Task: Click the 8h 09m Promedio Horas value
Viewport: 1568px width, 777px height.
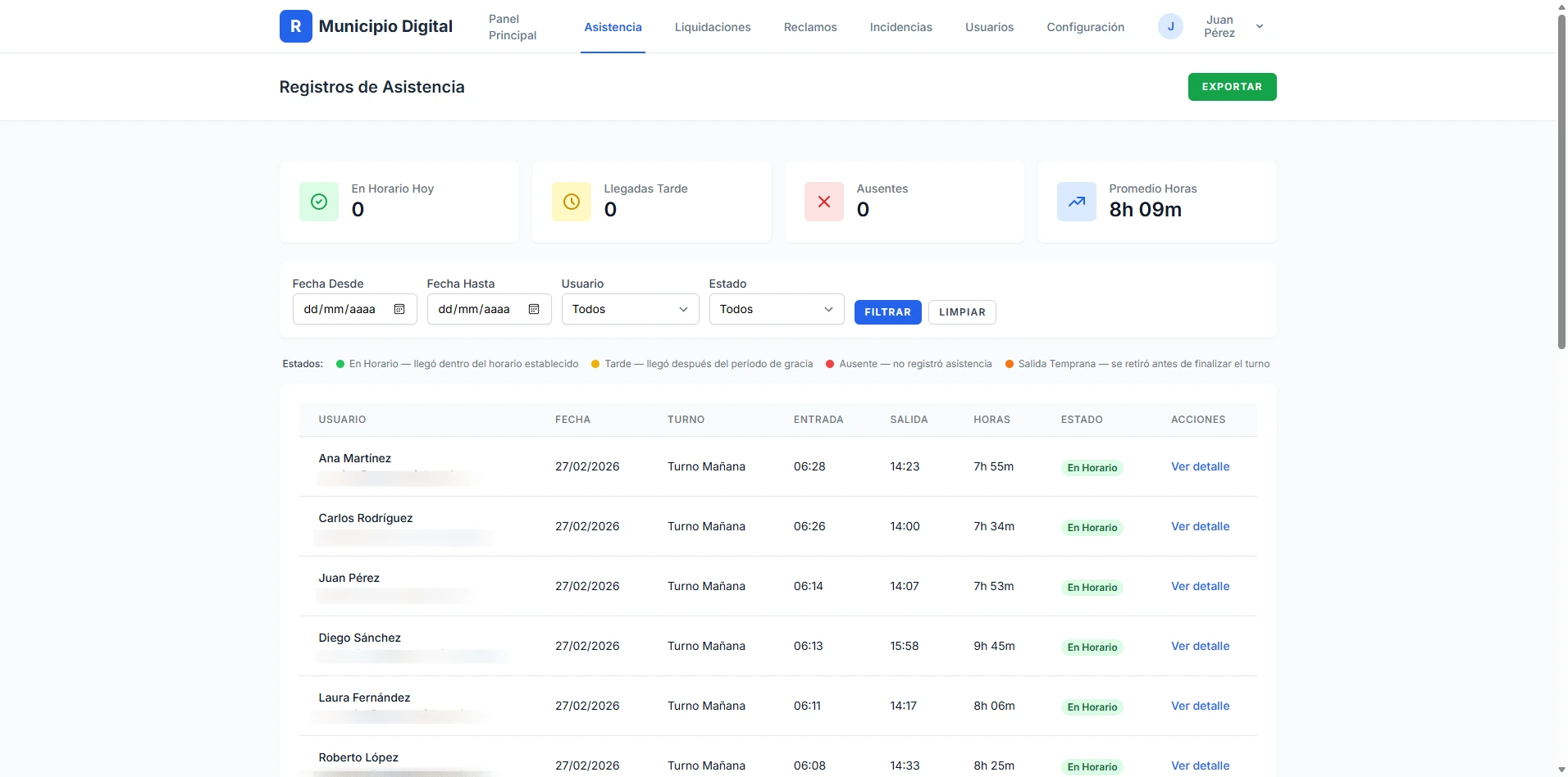Action: coord(1145,210)
